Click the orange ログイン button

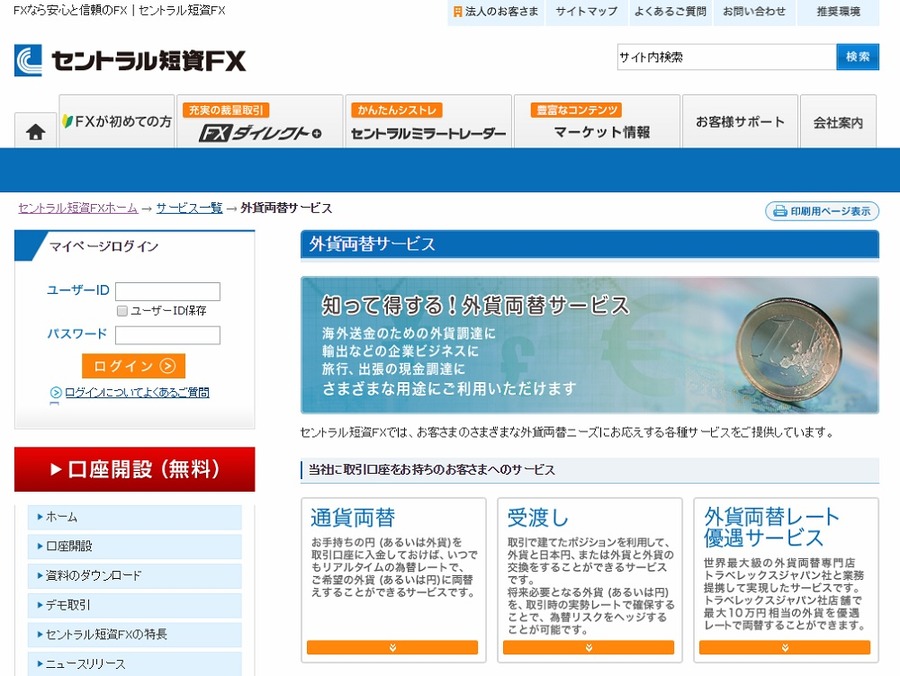[x=133, y=366]
